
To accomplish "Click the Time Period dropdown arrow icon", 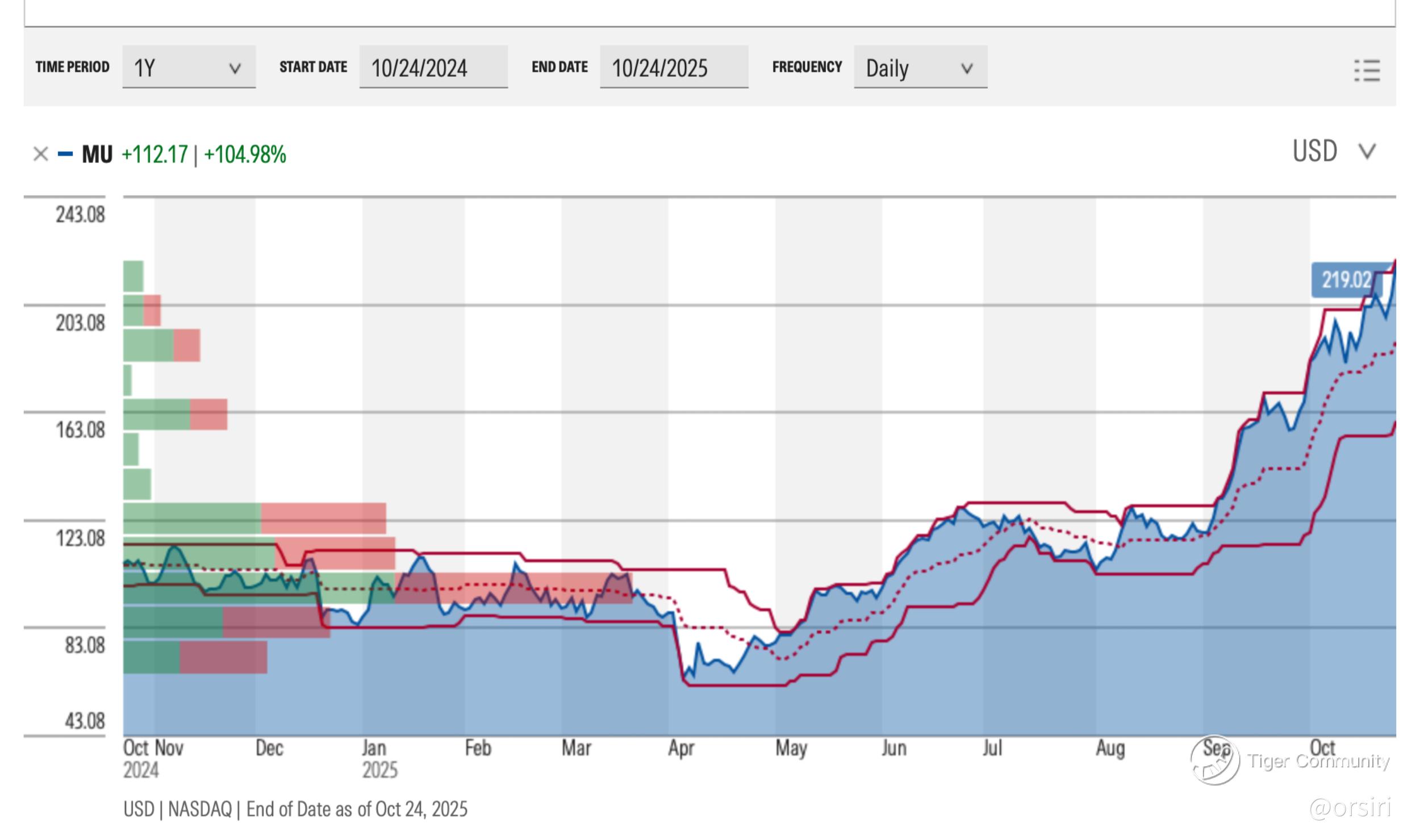I will (x=235, y=69).
